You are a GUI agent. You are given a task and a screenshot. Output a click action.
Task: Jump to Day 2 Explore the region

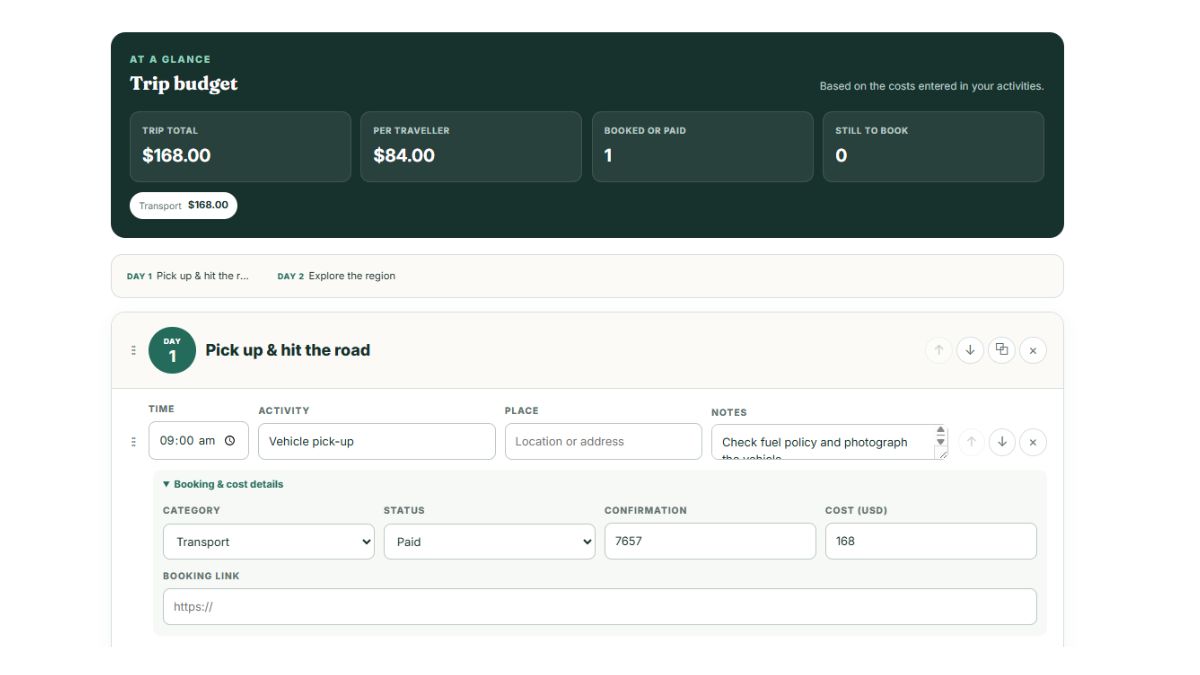(x=336, y=276)
